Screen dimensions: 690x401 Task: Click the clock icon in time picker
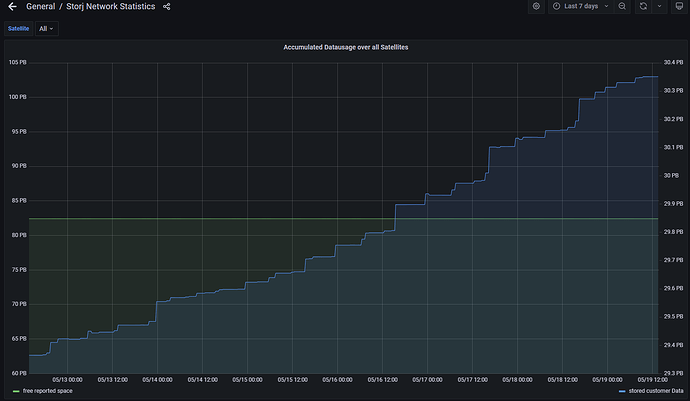[557, 7]
